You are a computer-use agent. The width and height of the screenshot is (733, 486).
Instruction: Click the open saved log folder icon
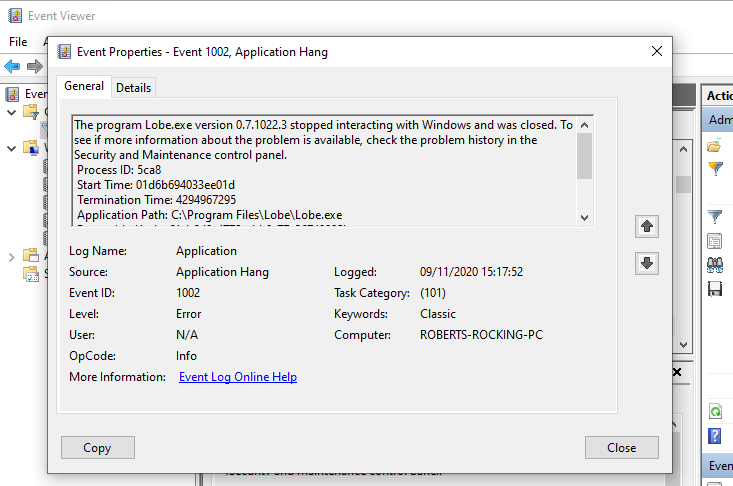click(715, 146)
